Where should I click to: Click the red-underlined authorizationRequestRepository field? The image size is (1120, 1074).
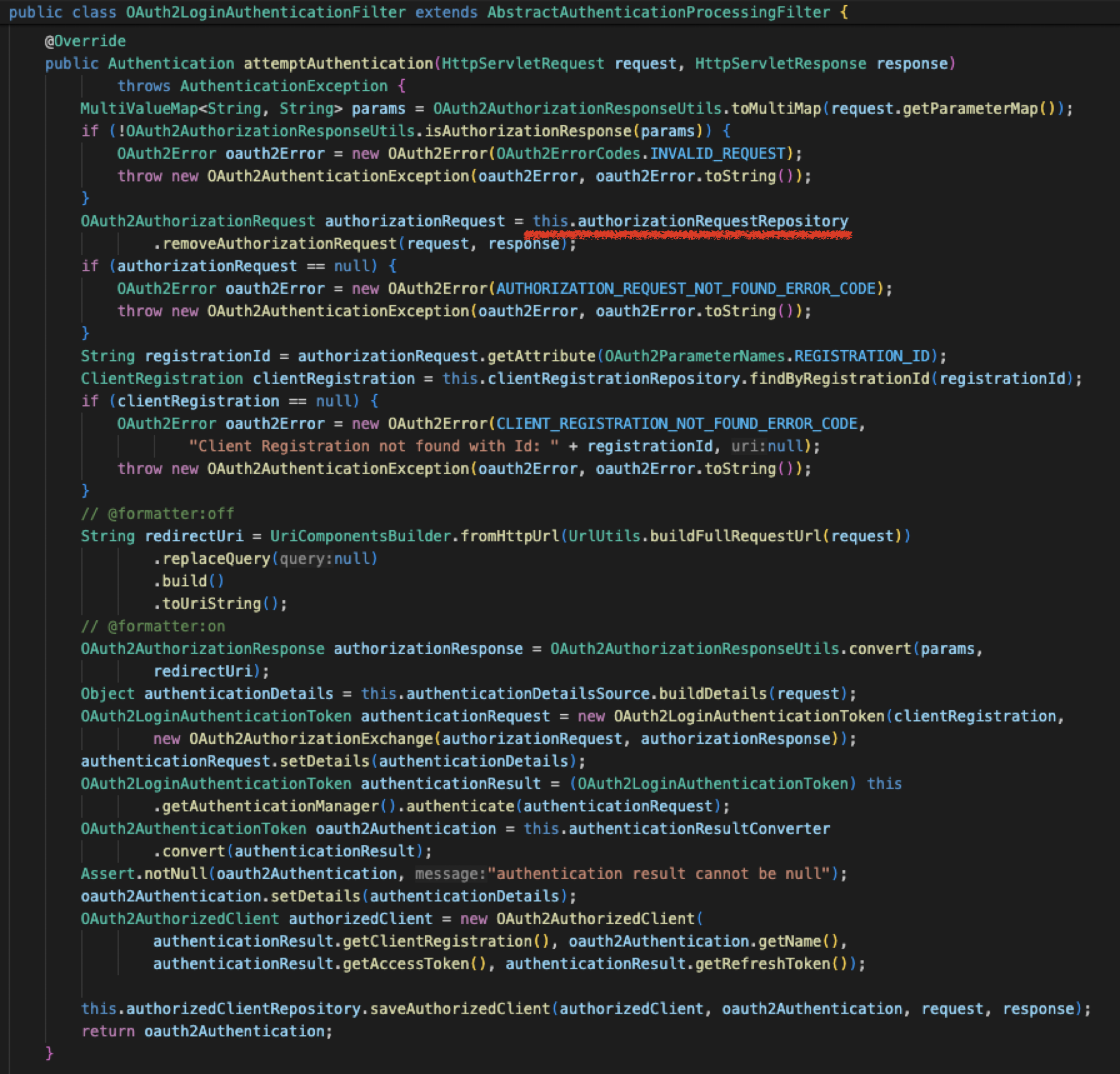(x=712, y=222)
